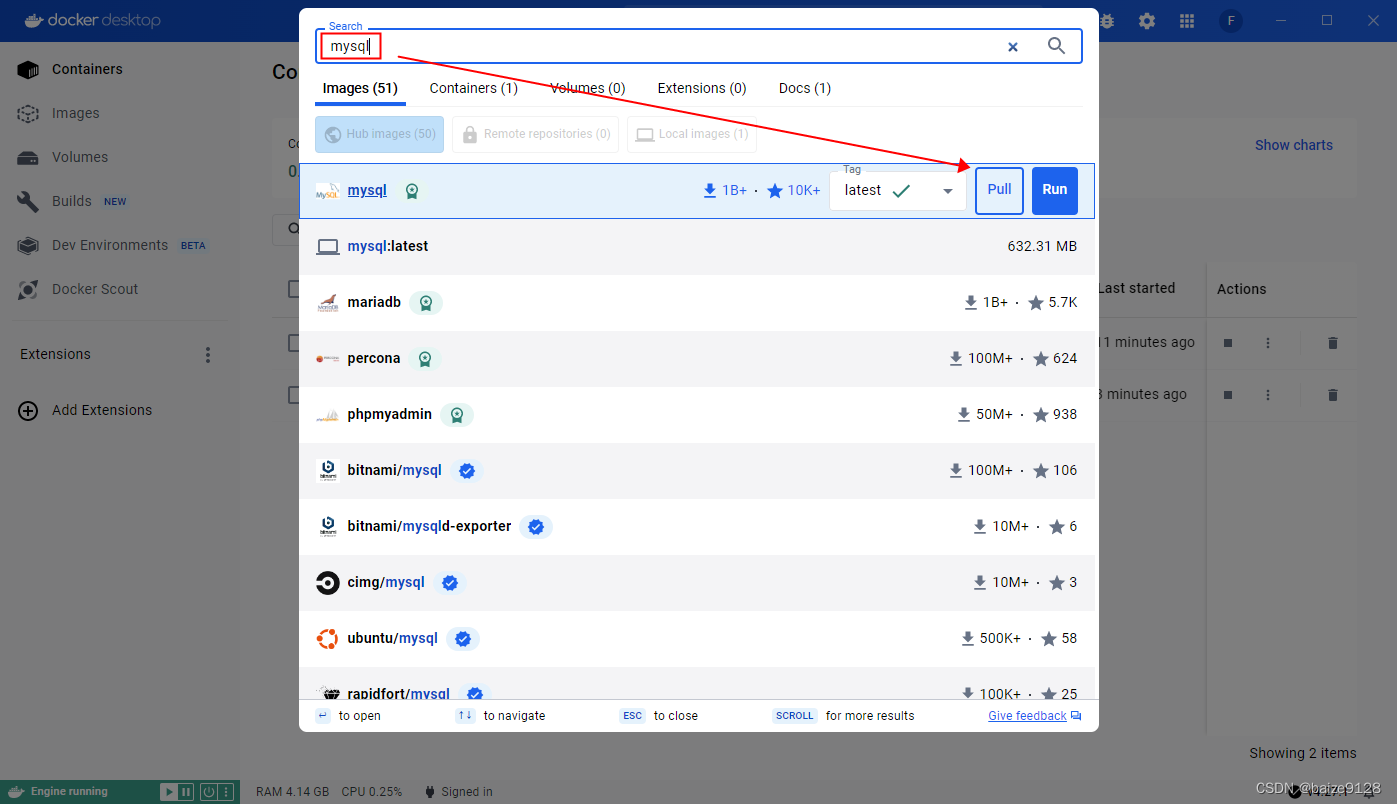Open the three-dot menu for the 8 minutes ago row
This screenshot has width=1397, height=804.
(x=1268, y=395)
